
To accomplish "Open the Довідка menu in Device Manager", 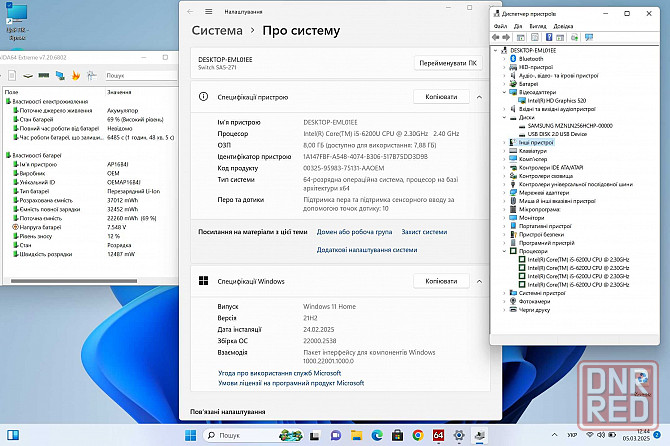I will [x=563, y=26].
